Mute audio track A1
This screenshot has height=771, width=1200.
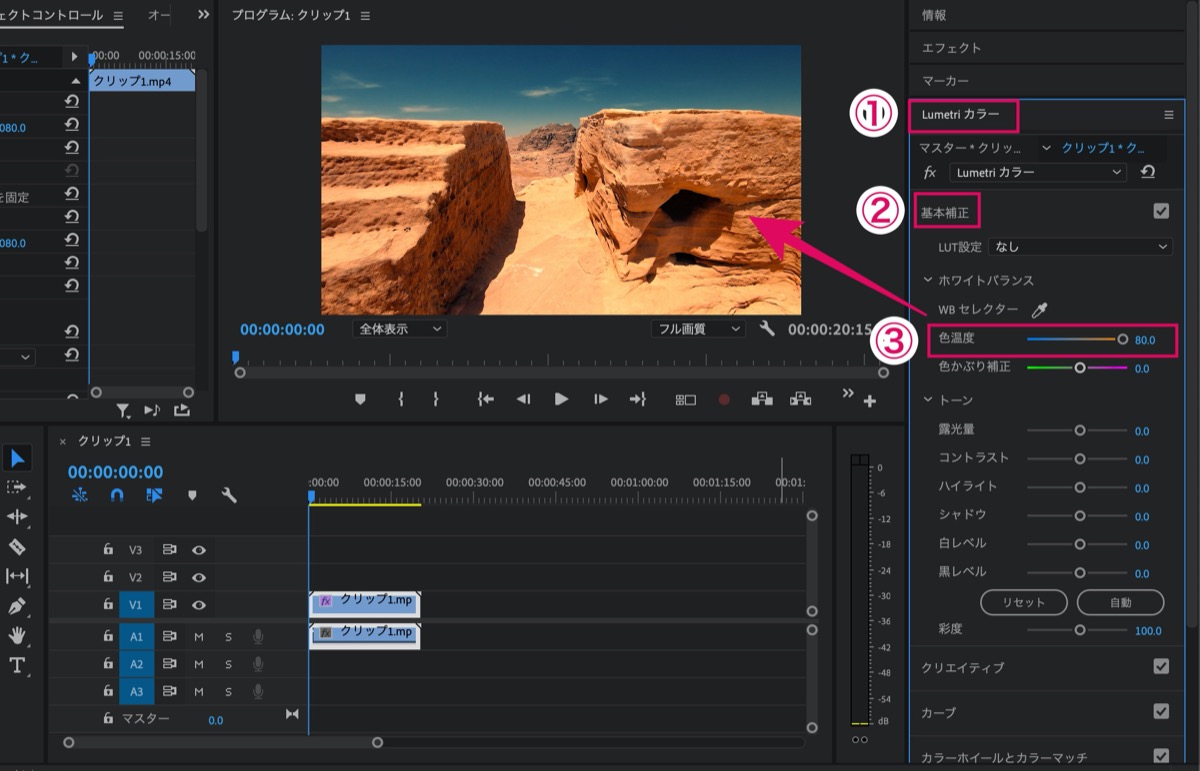tap(199, 636)
